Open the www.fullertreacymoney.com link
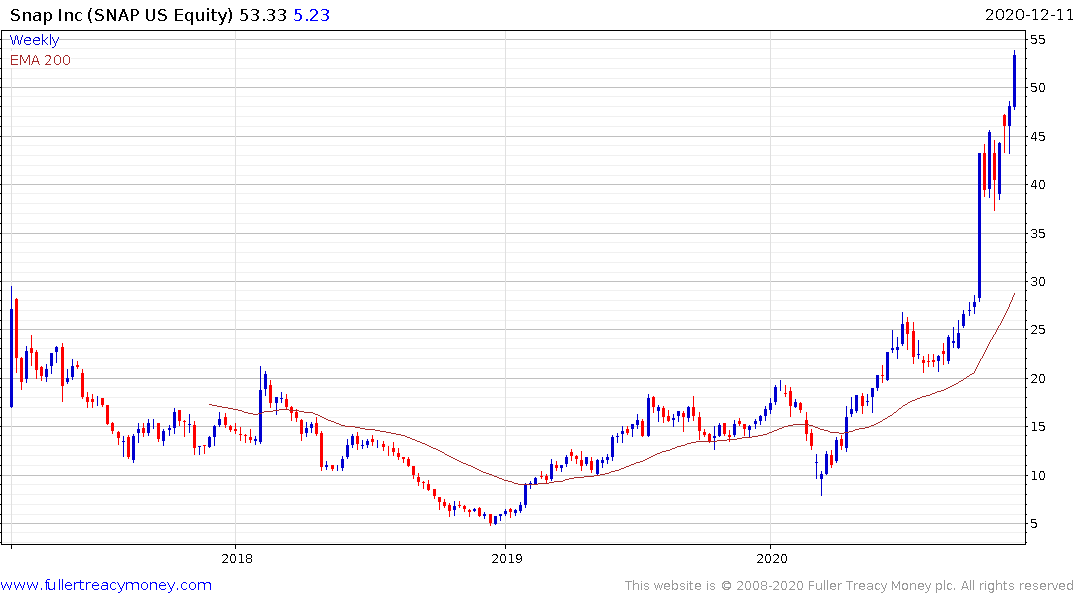 106,585
